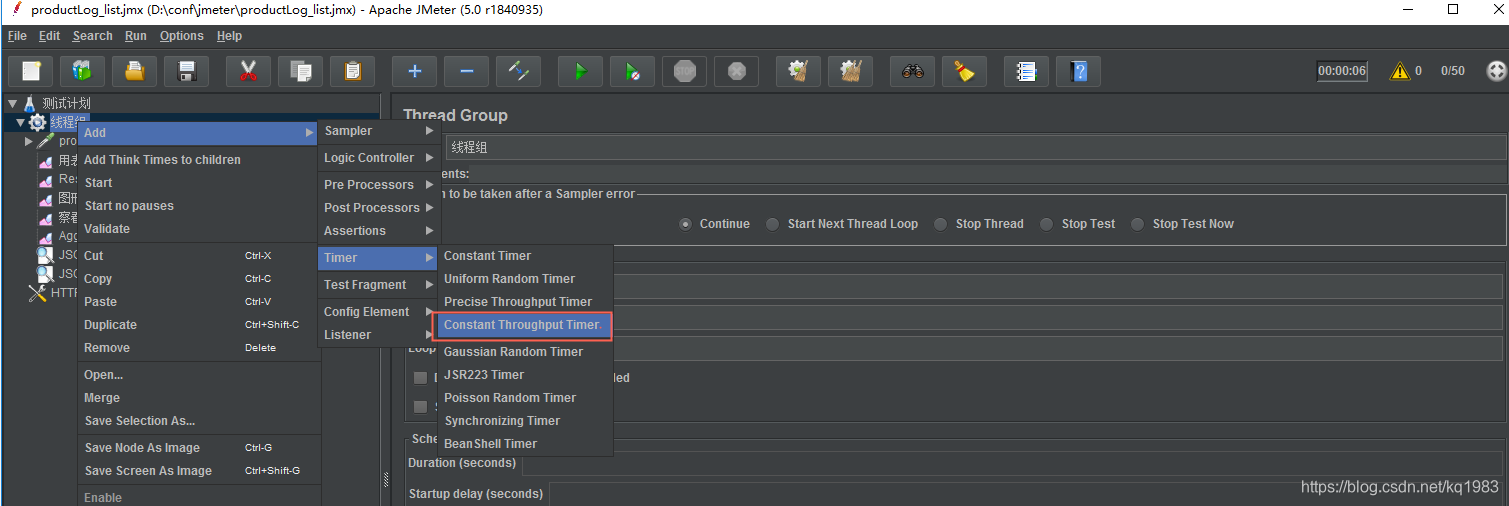Select Save Selection As... entry
Image resolution: width=1509 pixels, height=506 pixels.
click(x=198, y=421)
